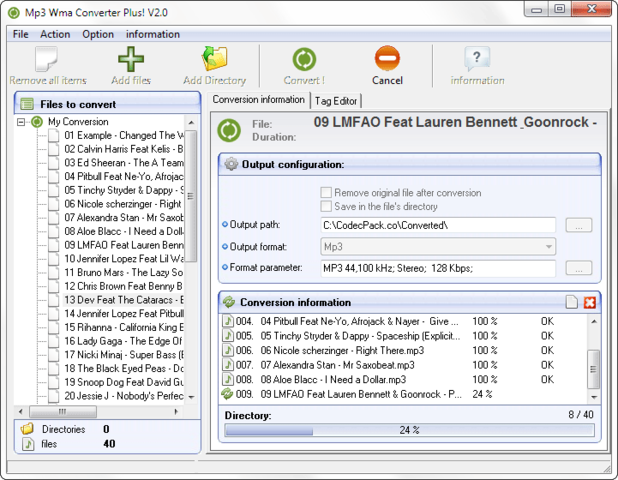Select 16 Lady Gaga - The Edge Of
This screenshot has width=618, height=480.
point(124,341)
